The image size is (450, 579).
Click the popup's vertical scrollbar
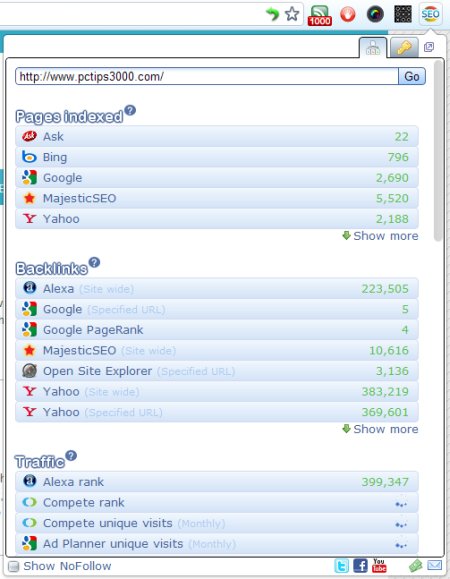coord(438,151)
